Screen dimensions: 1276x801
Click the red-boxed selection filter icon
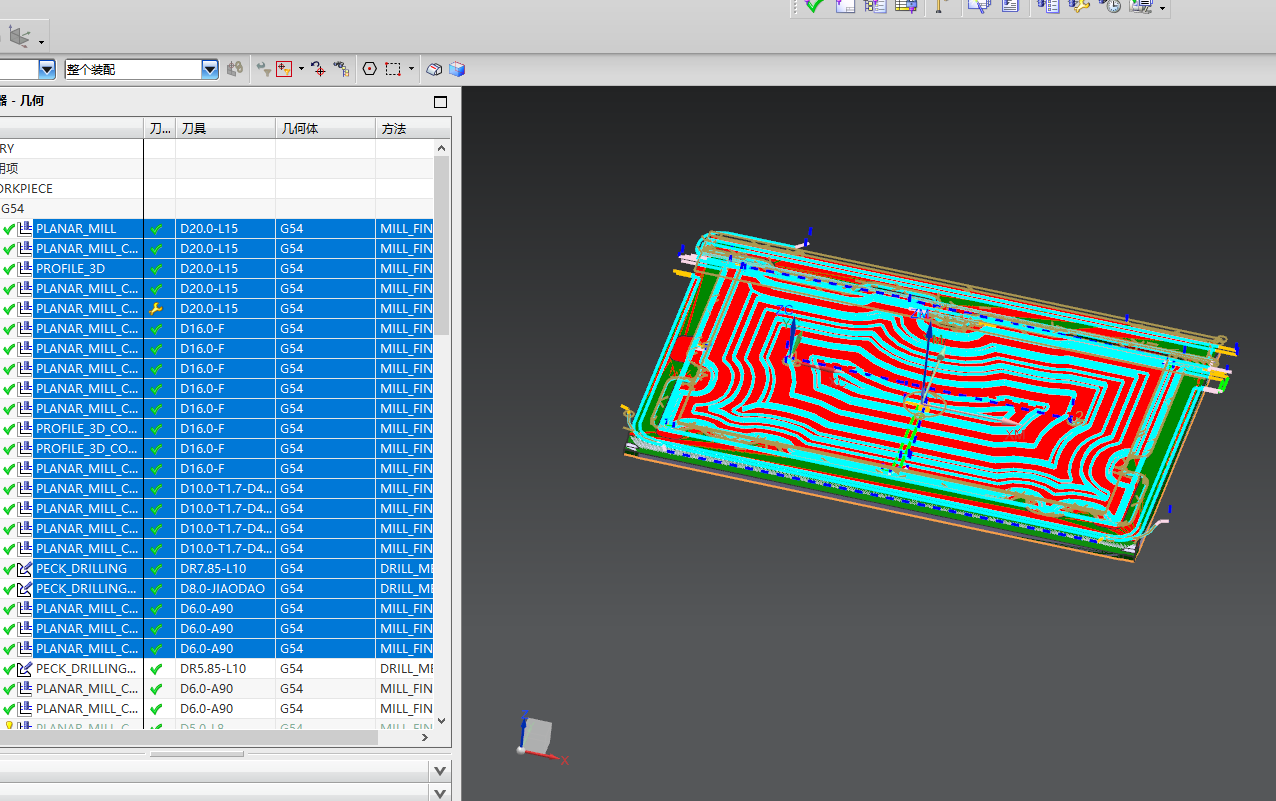pyautogui.click(x=284, y=69)
